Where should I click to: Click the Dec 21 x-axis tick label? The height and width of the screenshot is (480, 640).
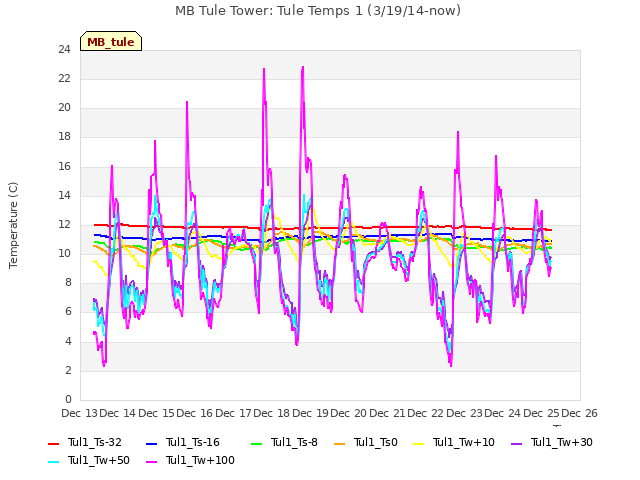click(387, 413)
